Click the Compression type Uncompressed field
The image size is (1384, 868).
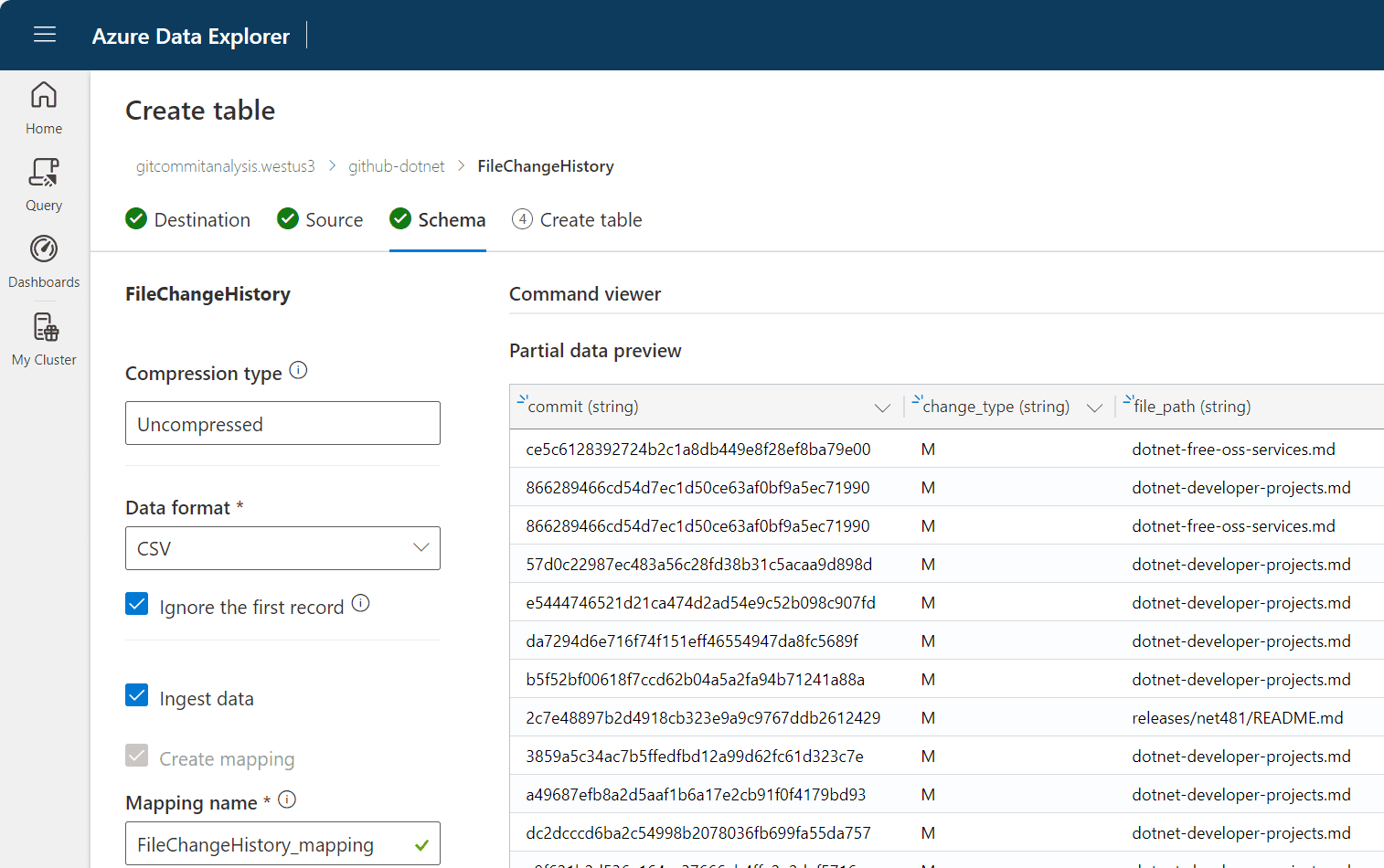coord(282,423)
